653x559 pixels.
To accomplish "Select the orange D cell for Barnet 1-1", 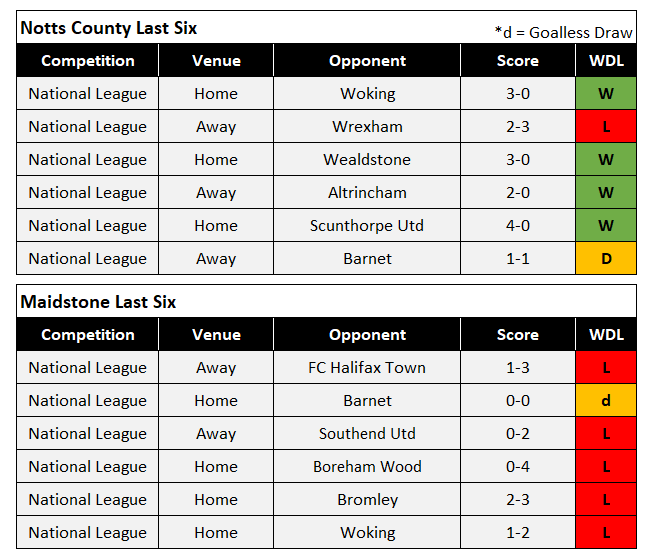I will (x=605, y=259).
